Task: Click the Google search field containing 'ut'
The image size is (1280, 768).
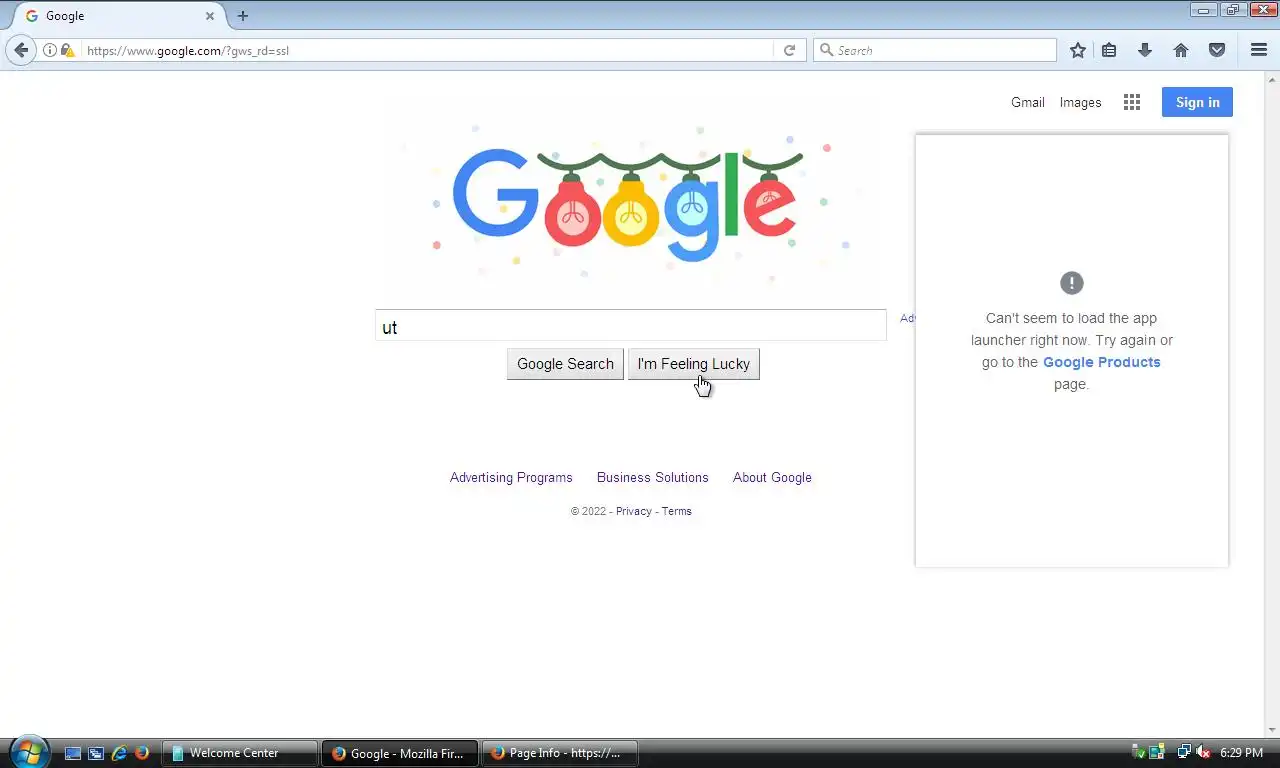Action: click(631, 326)
